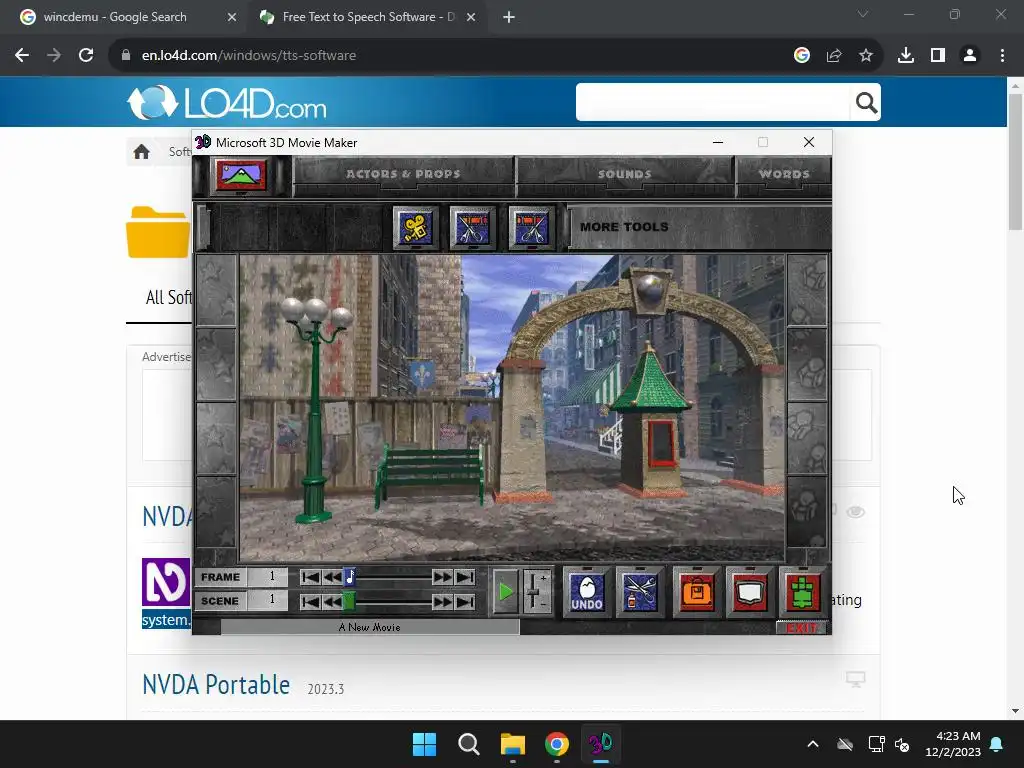
Task: Click the frame slider music note handle
Action: click(x=349, y=577)
